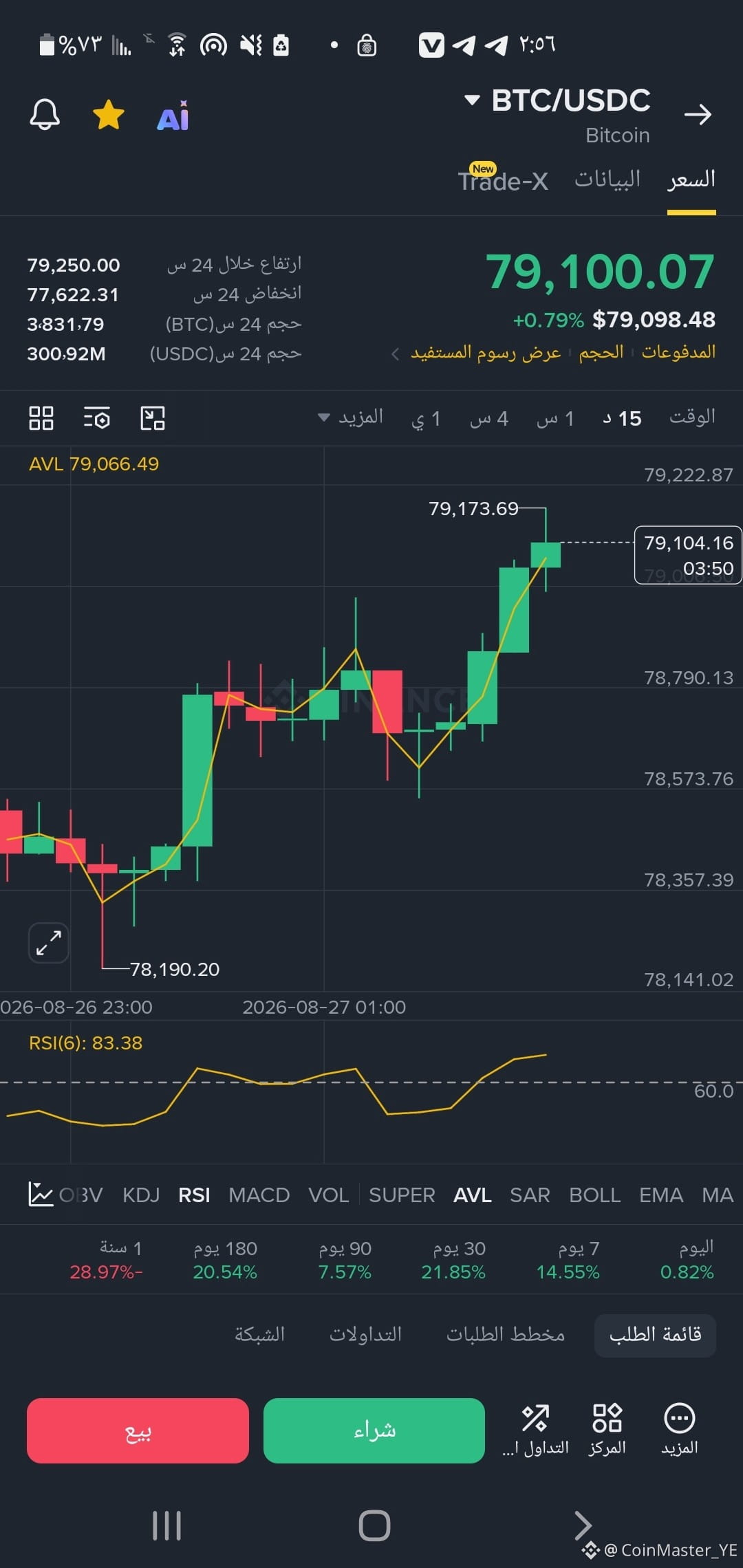This screenshot has width=743, height=1568.
Task: Toggle BOLL indicator
Action: [595, 1195]
